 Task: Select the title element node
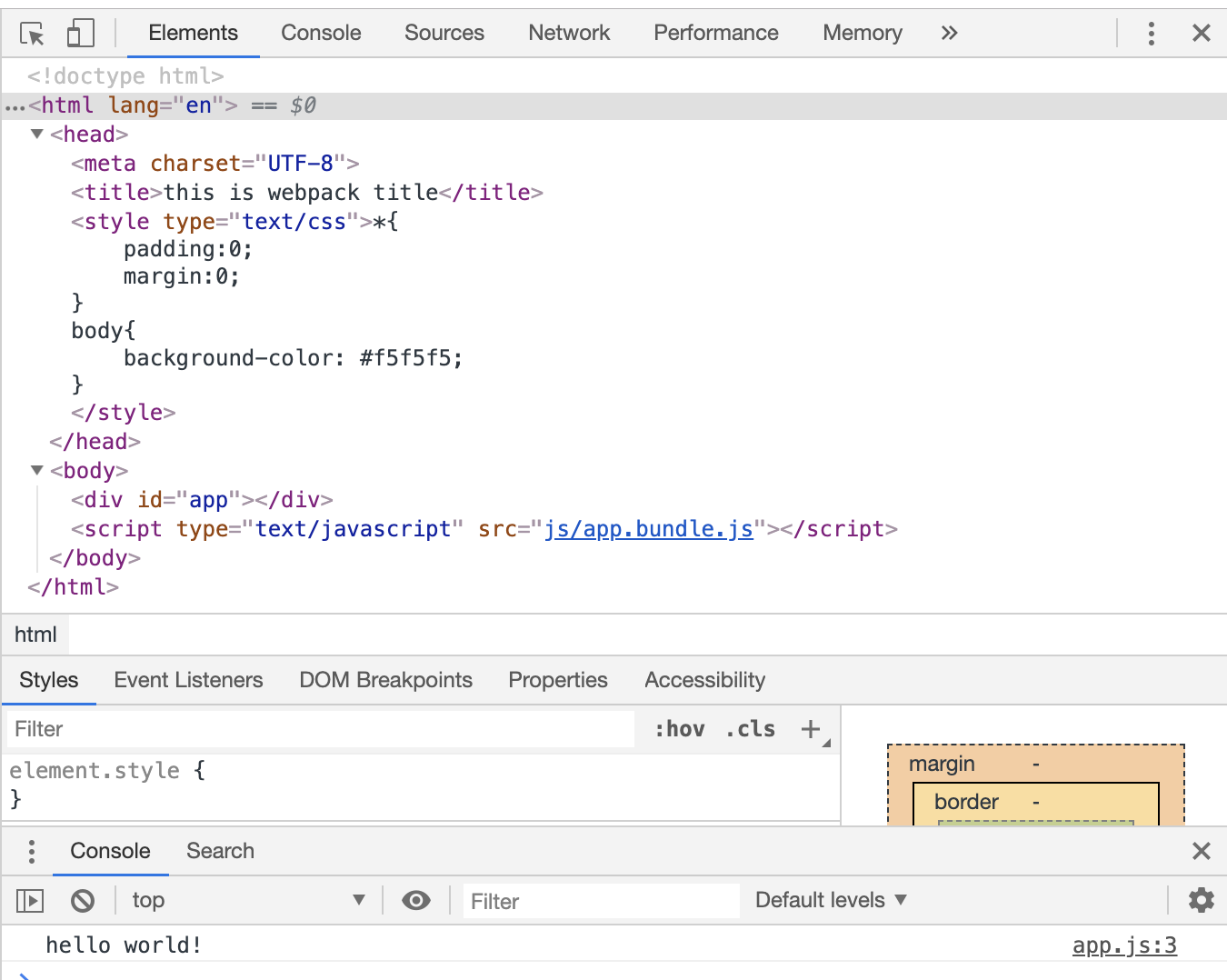tap(307, 193)
